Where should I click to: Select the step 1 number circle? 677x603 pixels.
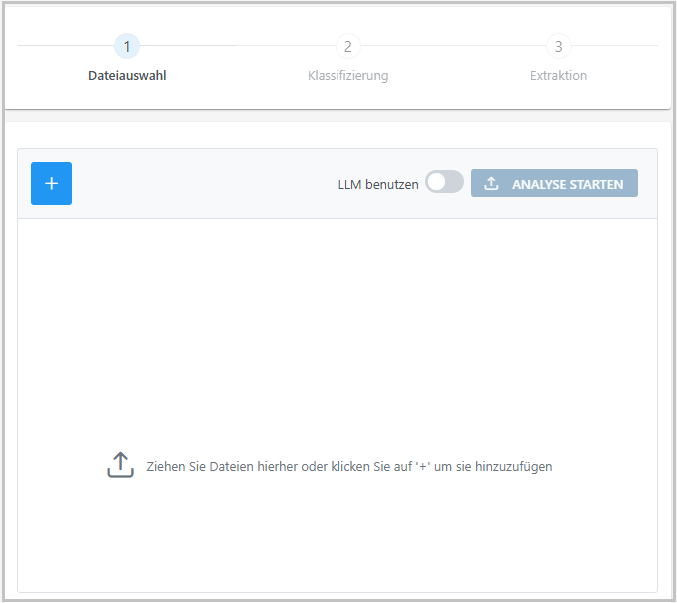(x=126, y=46)
